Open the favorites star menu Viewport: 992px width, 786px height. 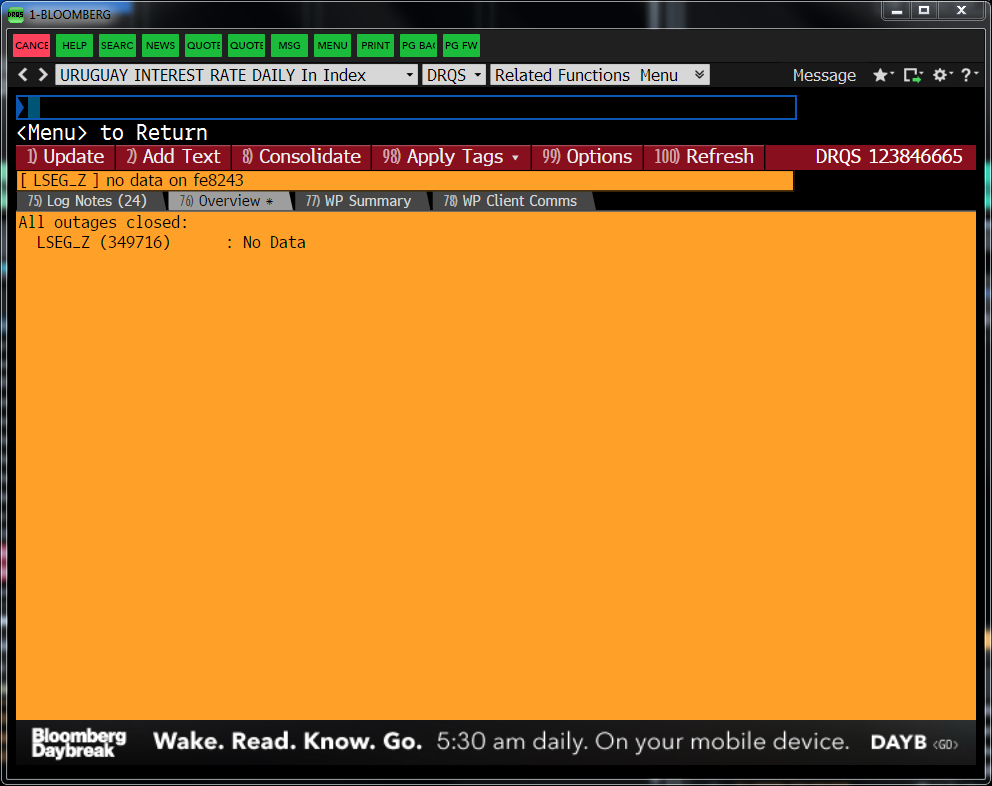pos(883,75)
